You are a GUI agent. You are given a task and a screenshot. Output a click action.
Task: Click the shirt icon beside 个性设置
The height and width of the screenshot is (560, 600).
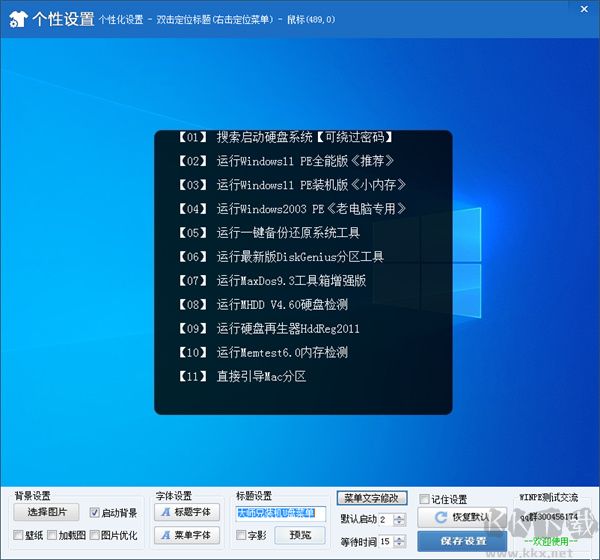[x=18, y=18]
